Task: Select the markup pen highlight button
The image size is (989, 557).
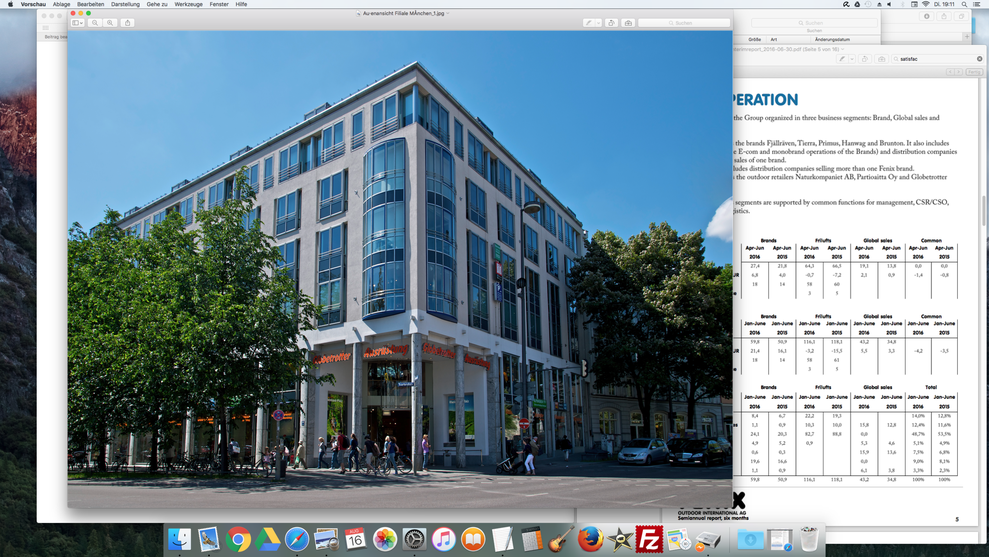Action: coord(588,23)
